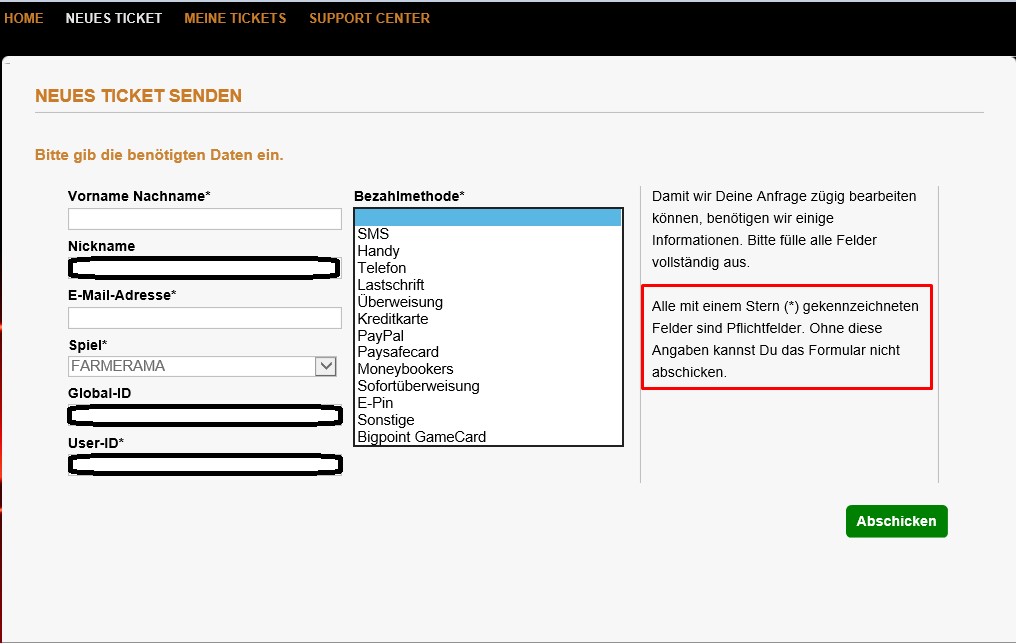1016x644 pixels.
Task: Select E-Pin payment option
Action: click(x=488, y=402)
